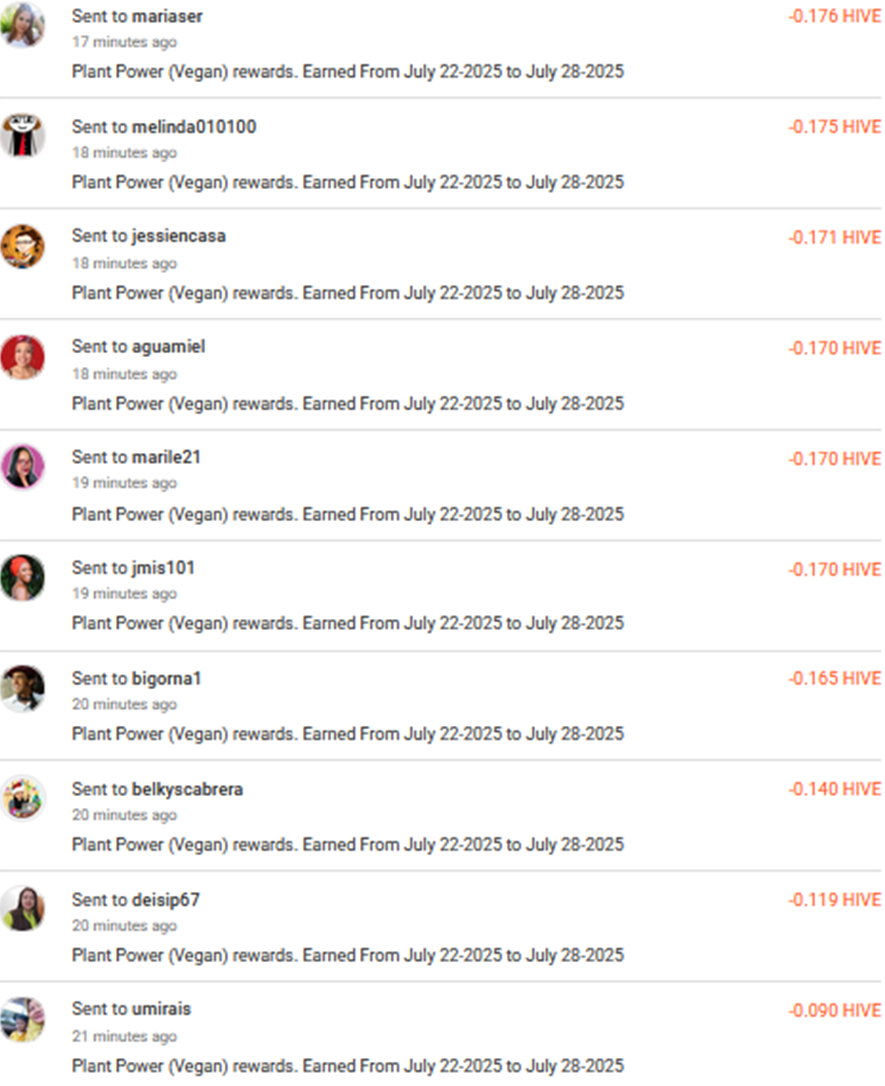Open mariaser's profile avatar
This screenshot has width=885, height=1086.
[x=23, y=25]
